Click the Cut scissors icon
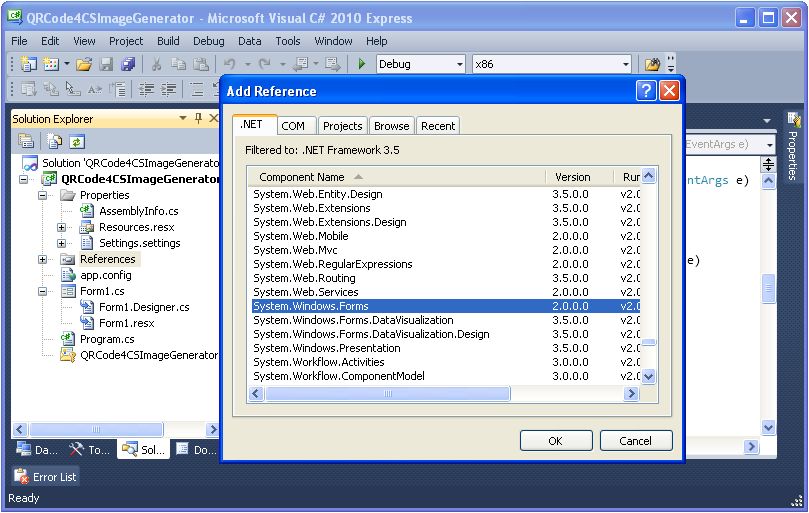809x513 pixels. pyautogui.click(x=156, y=64)
